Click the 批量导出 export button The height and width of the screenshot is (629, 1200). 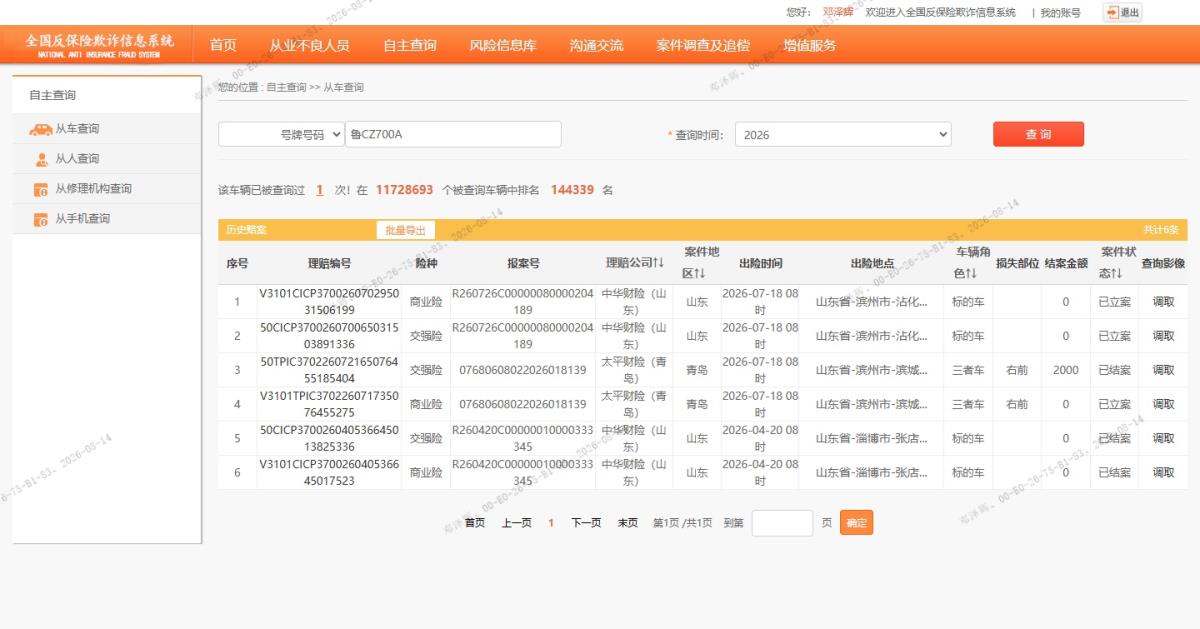tap(405, 230)
